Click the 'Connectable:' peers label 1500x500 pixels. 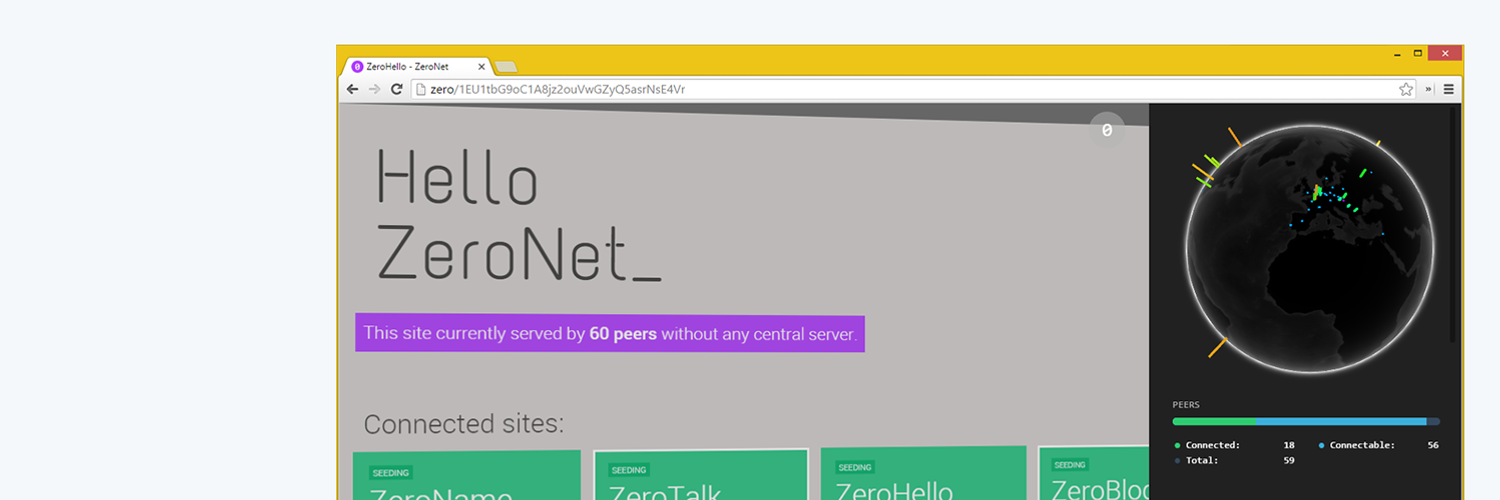coord(1362,445)
